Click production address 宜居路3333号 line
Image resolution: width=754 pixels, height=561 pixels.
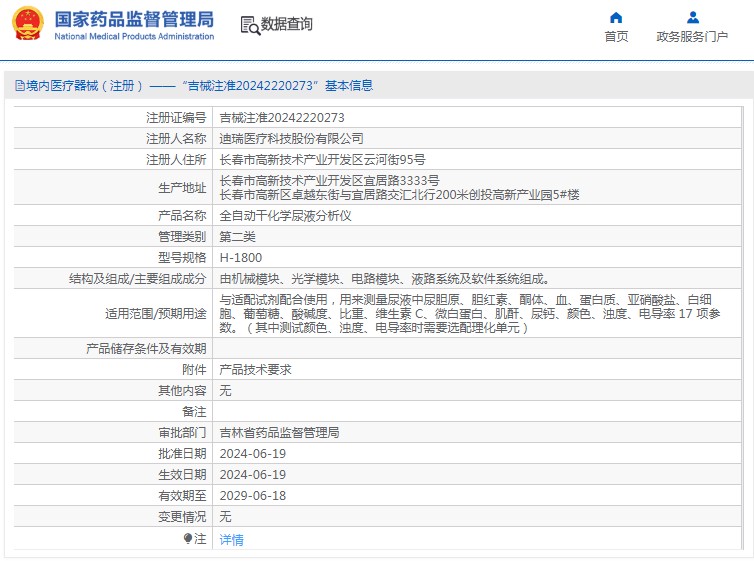coord(329,181)
